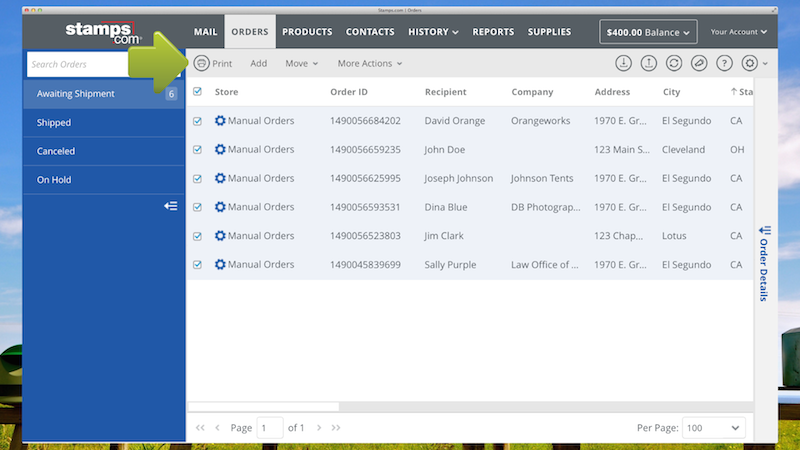Viewport: 800px width, 450px height.
Task: Collapse the left sidebar panel
Action: pyautogui.click(x=171, y=206)
